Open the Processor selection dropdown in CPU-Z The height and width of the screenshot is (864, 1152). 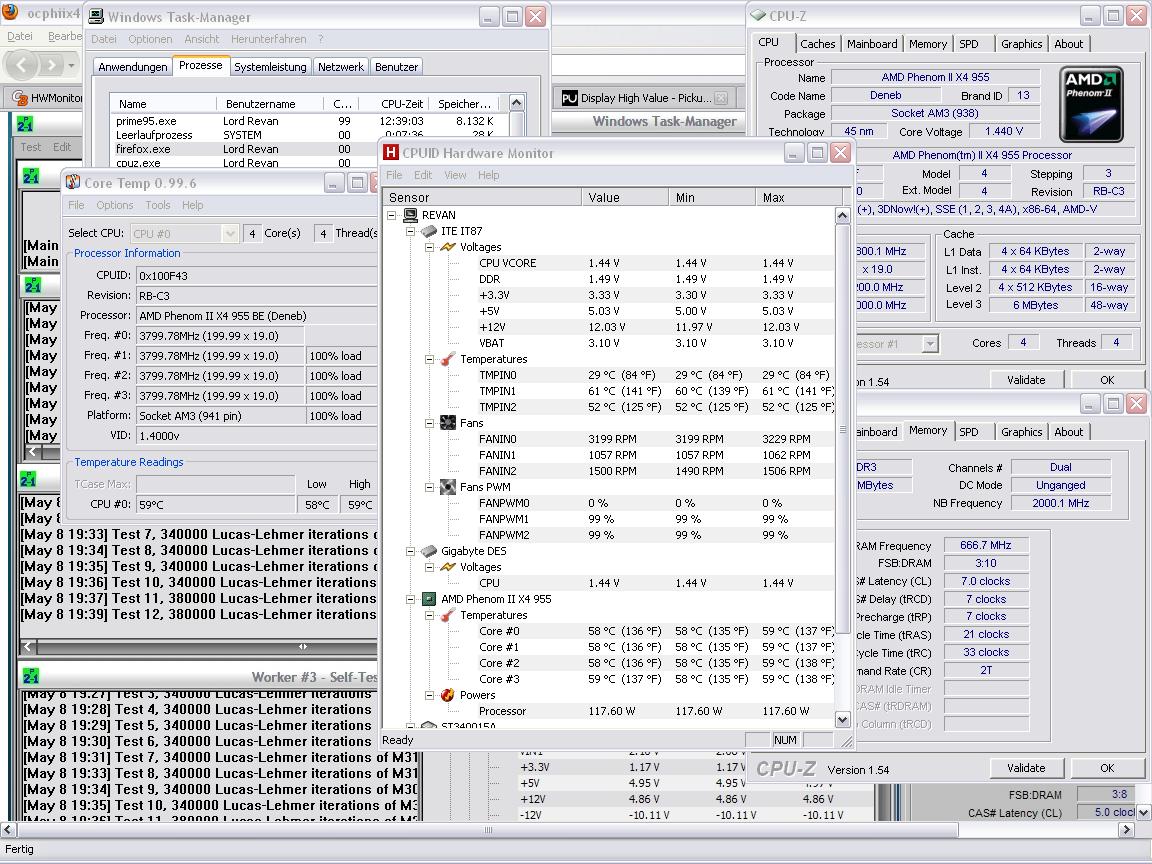point(930,344)
